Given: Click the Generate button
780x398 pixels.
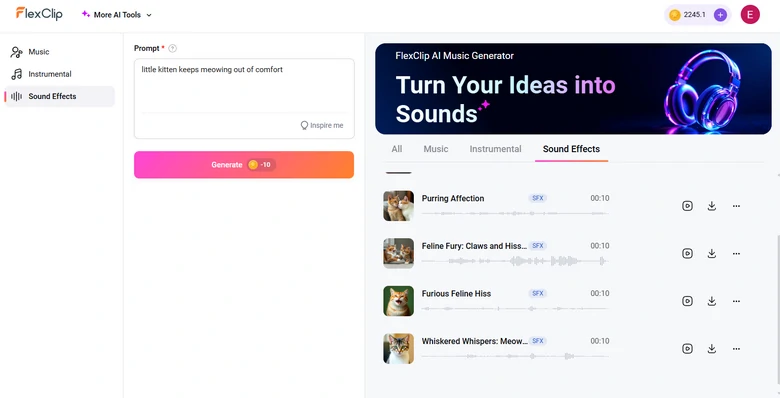Looking at the screenshot, I should point(244,165).
